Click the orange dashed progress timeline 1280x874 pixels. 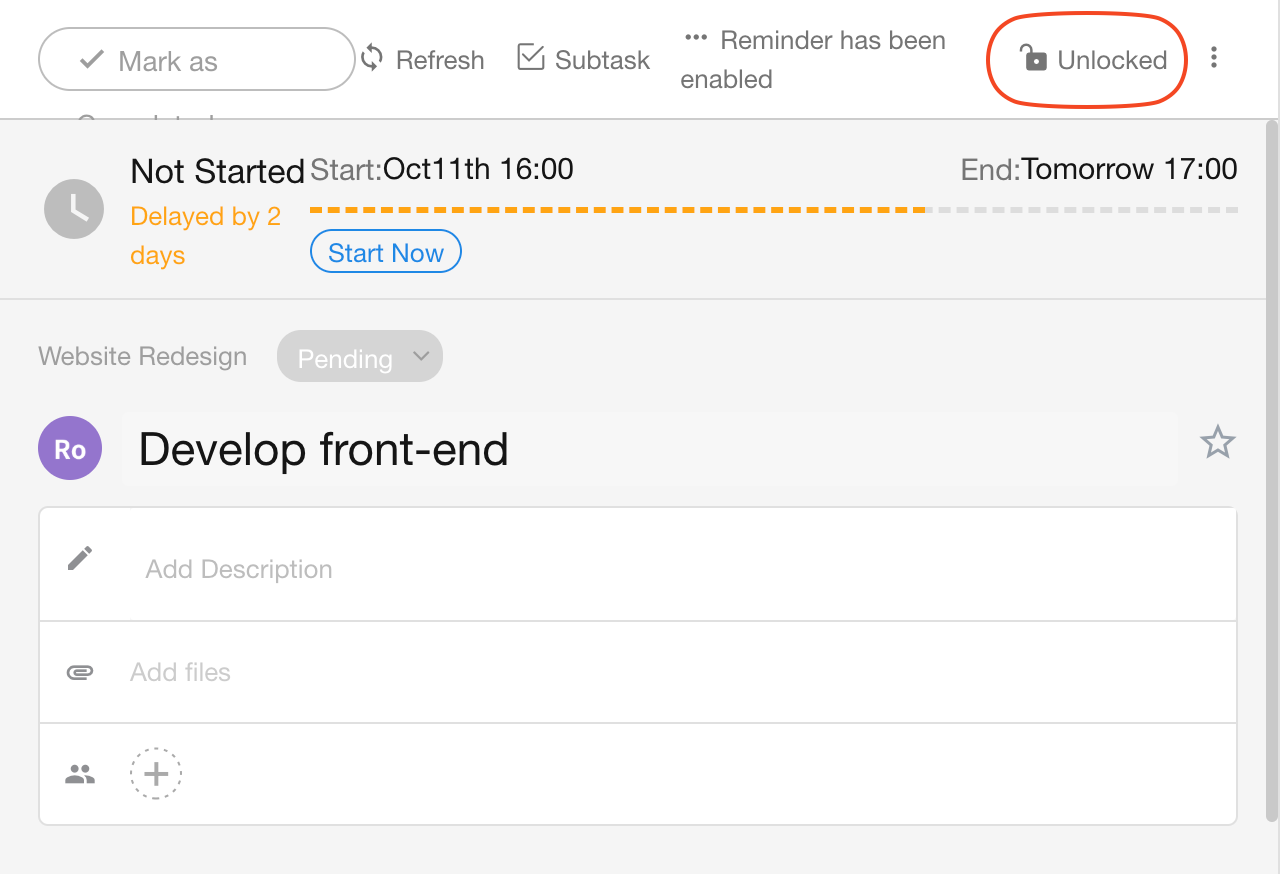[617, 210]
